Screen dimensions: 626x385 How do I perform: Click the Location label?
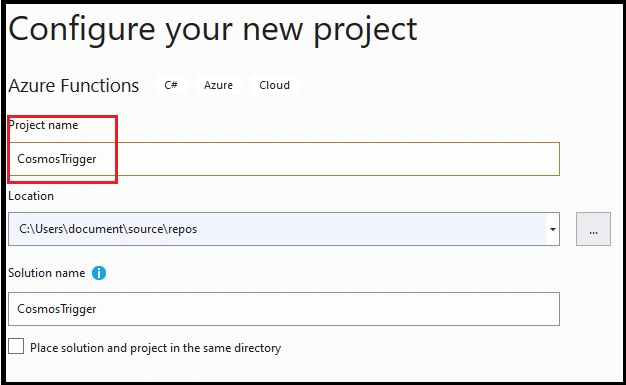coord(31,196)
